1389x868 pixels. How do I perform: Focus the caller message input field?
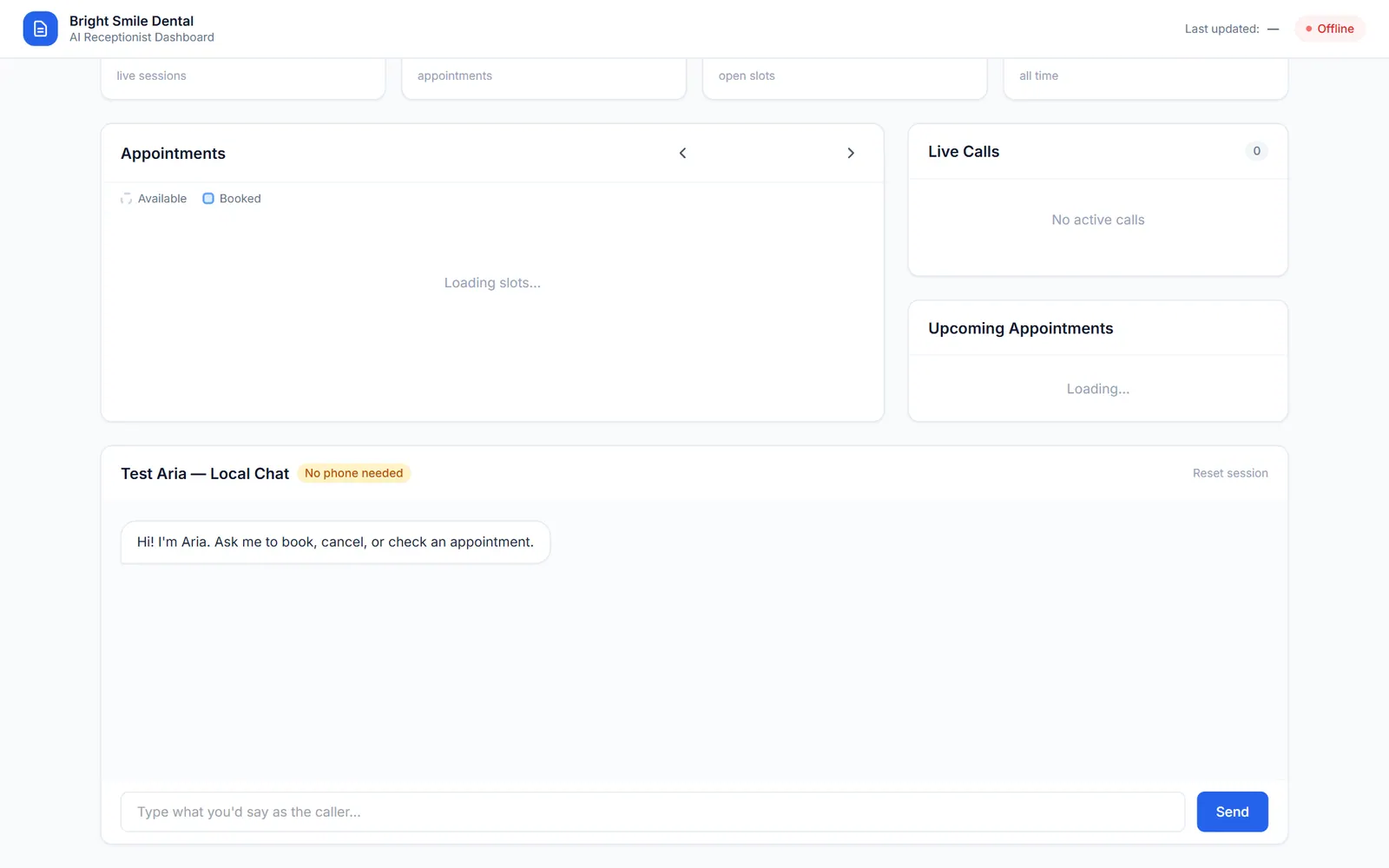[x=653, y=812]
